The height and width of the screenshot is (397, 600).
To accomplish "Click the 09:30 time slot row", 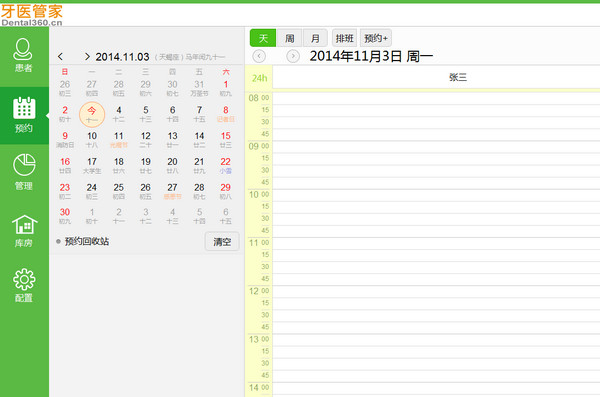I will 436,171.
